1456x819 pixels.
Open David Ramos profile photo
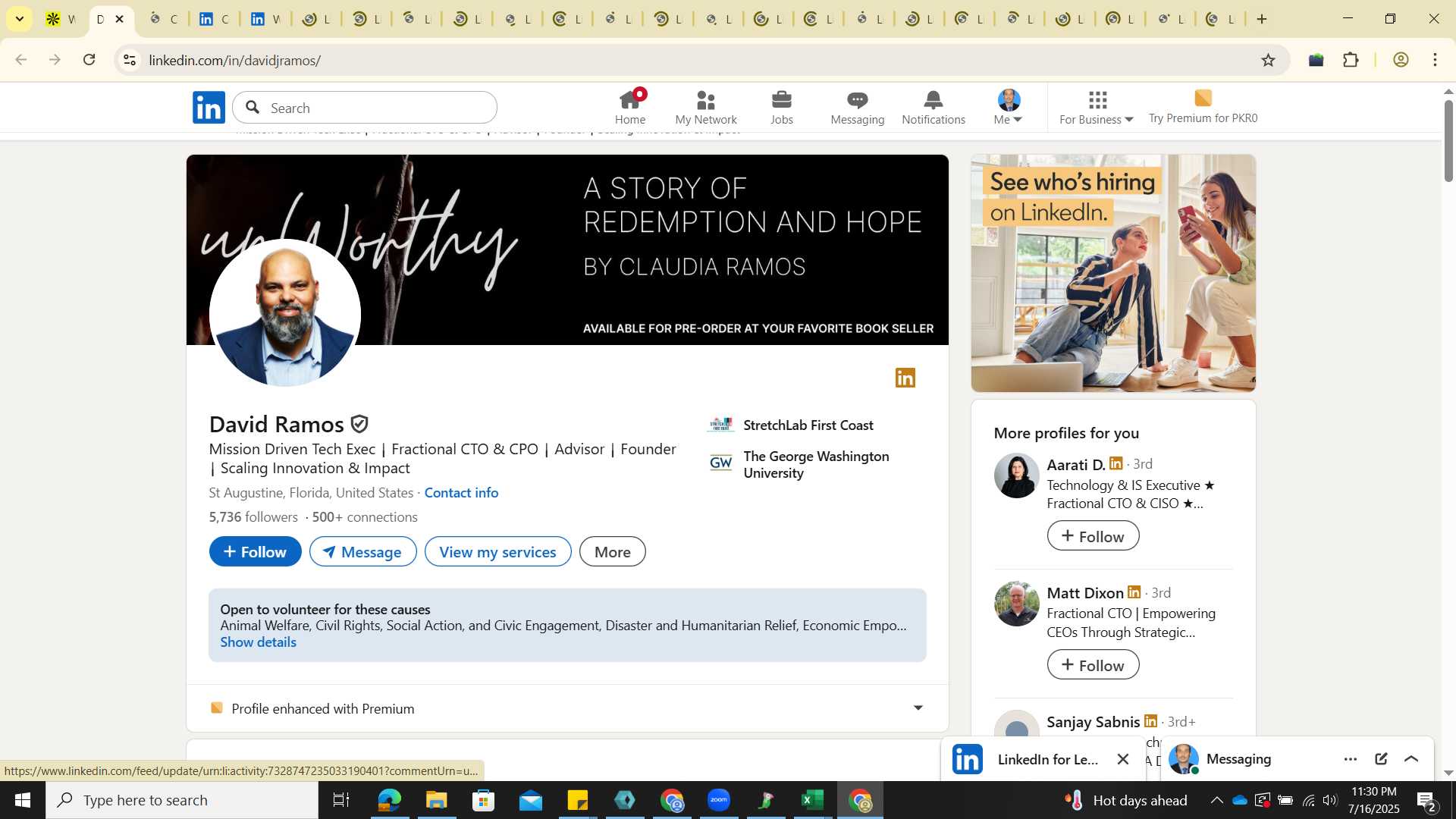point(285,314)
